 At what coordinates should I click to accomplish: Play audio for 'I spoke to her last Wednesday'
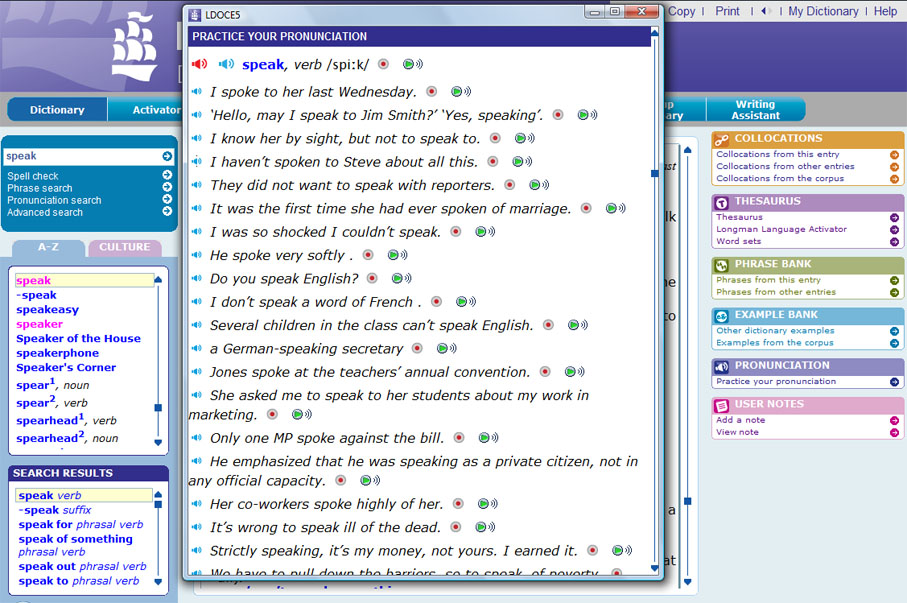(196, 92)
